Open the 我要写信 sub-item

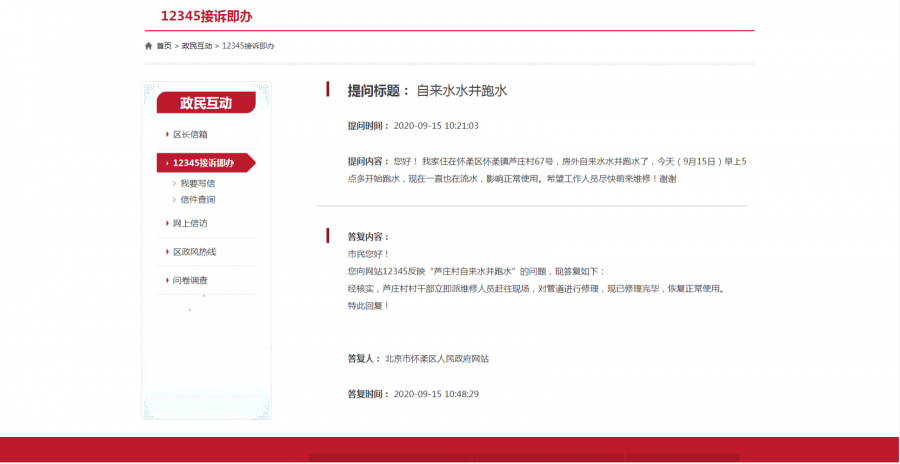click(x=197, y=184)
